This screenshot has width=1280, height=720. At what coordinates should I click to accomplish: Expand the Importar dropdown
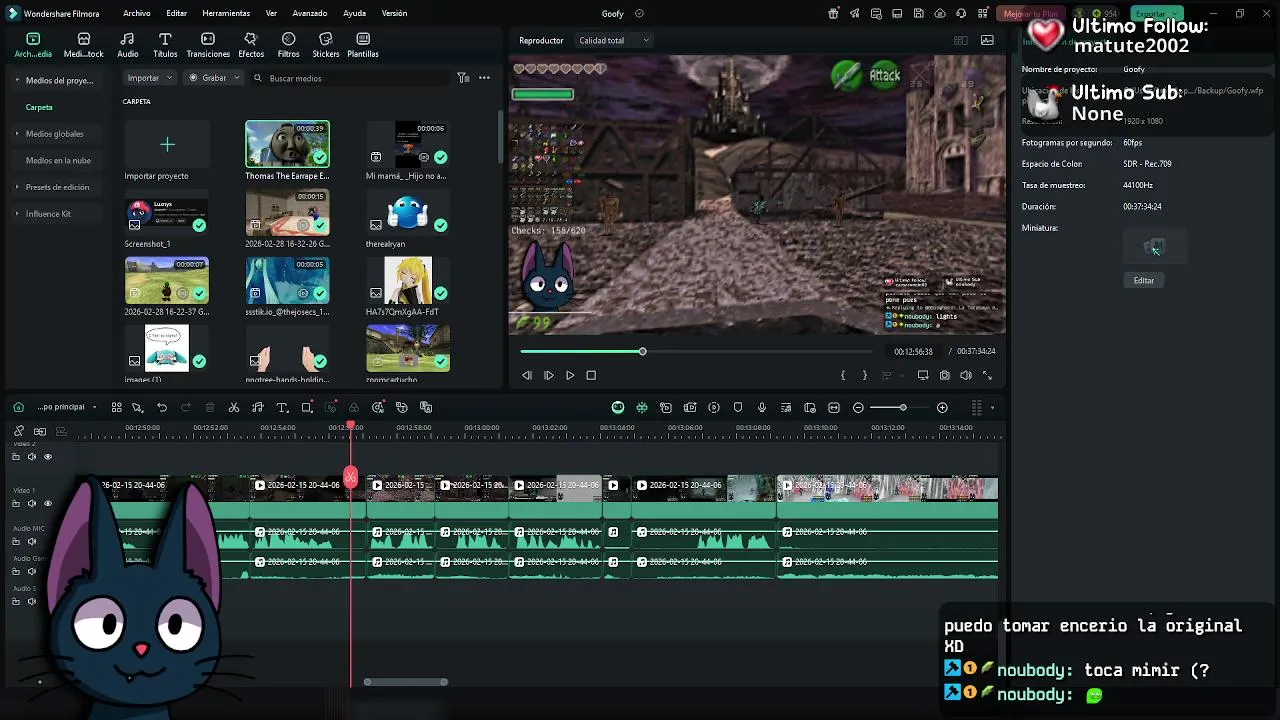150,78
